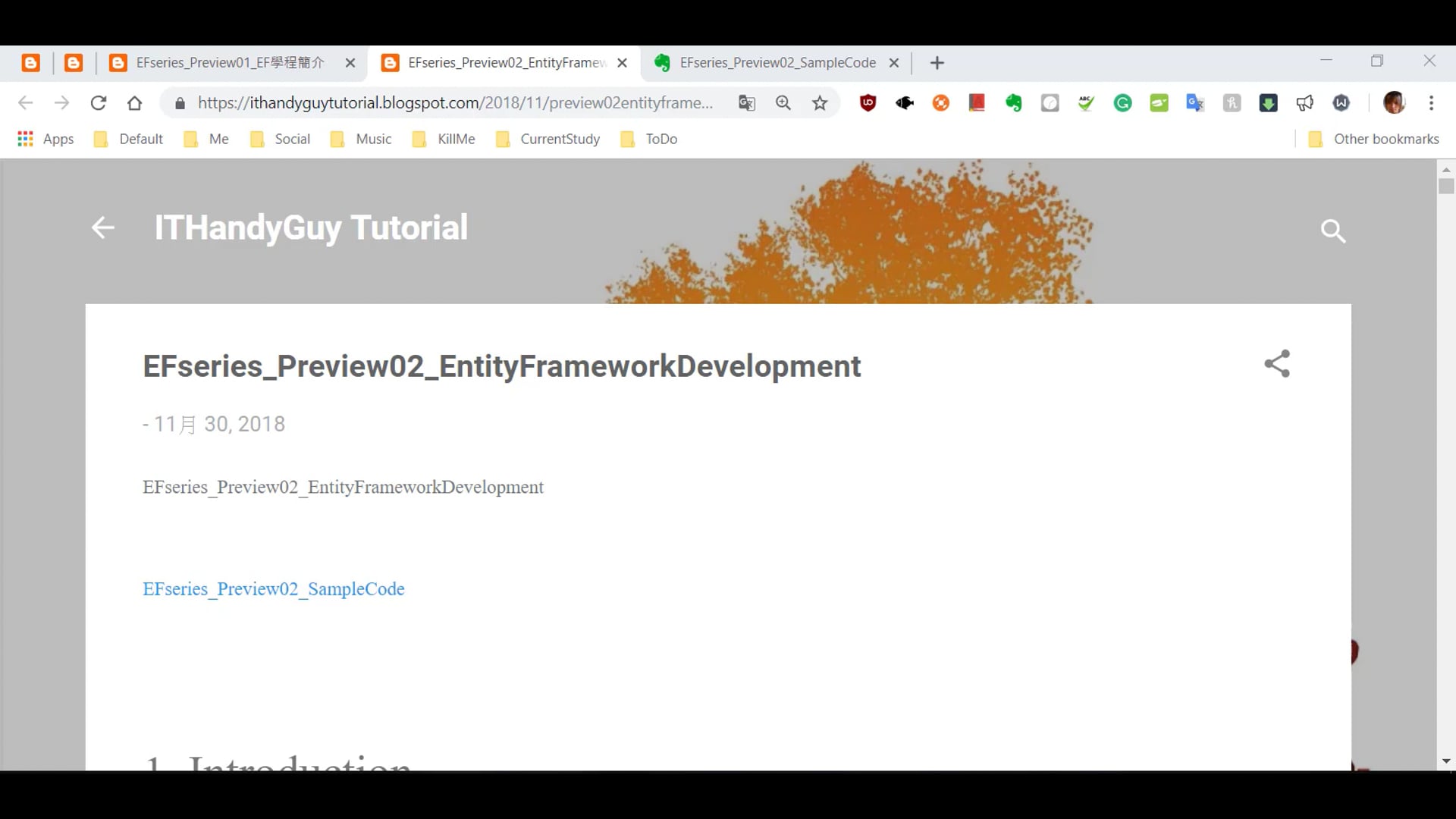Bookmark this page with the star
This screenshot has height=819, width=1456.
click(x=820, y=103)
